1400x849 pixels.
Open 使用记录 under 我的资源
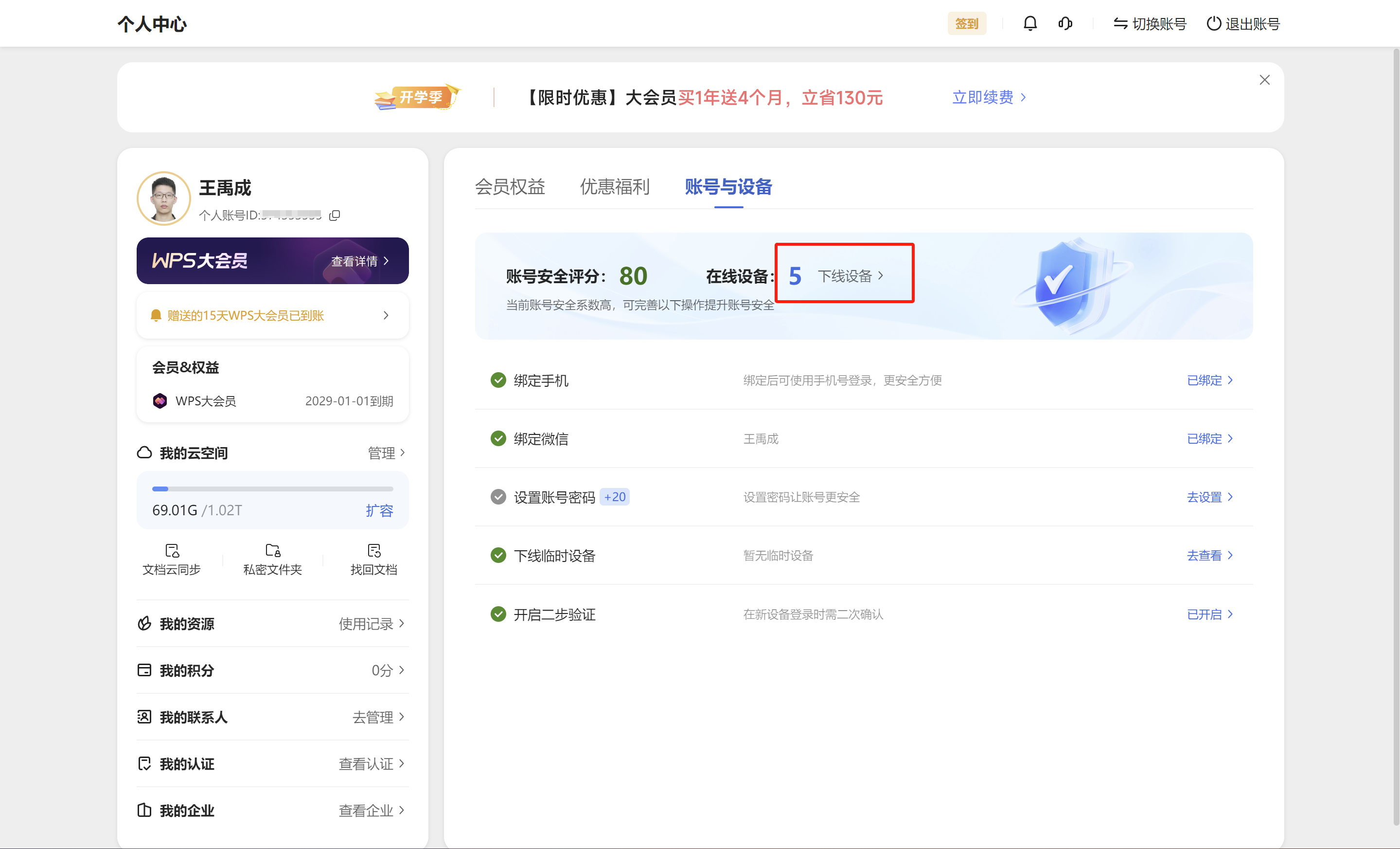372,623
